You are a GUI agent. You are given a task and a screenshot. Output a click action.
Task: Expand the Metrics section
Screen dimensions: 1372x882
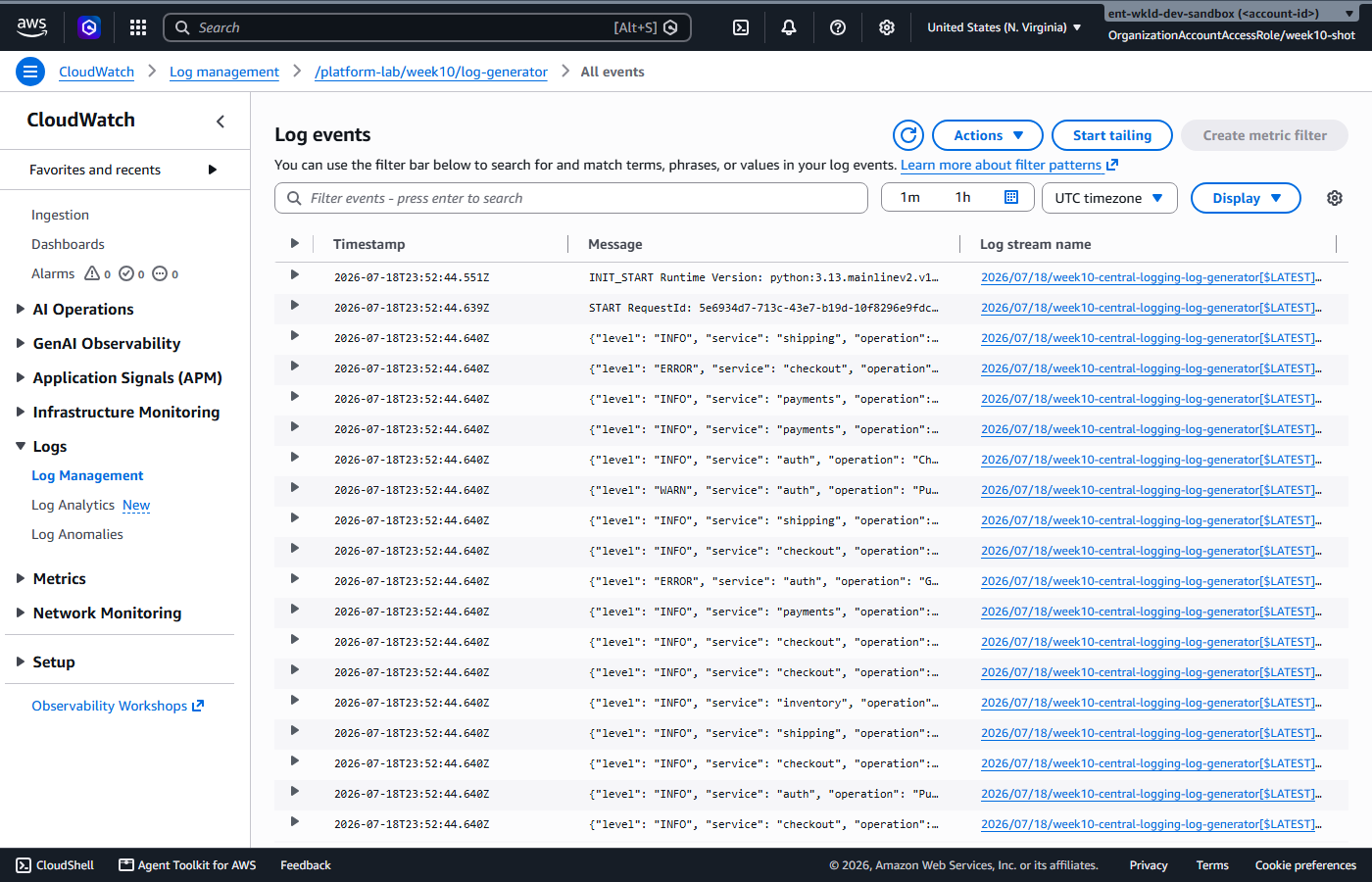[21, 578]
